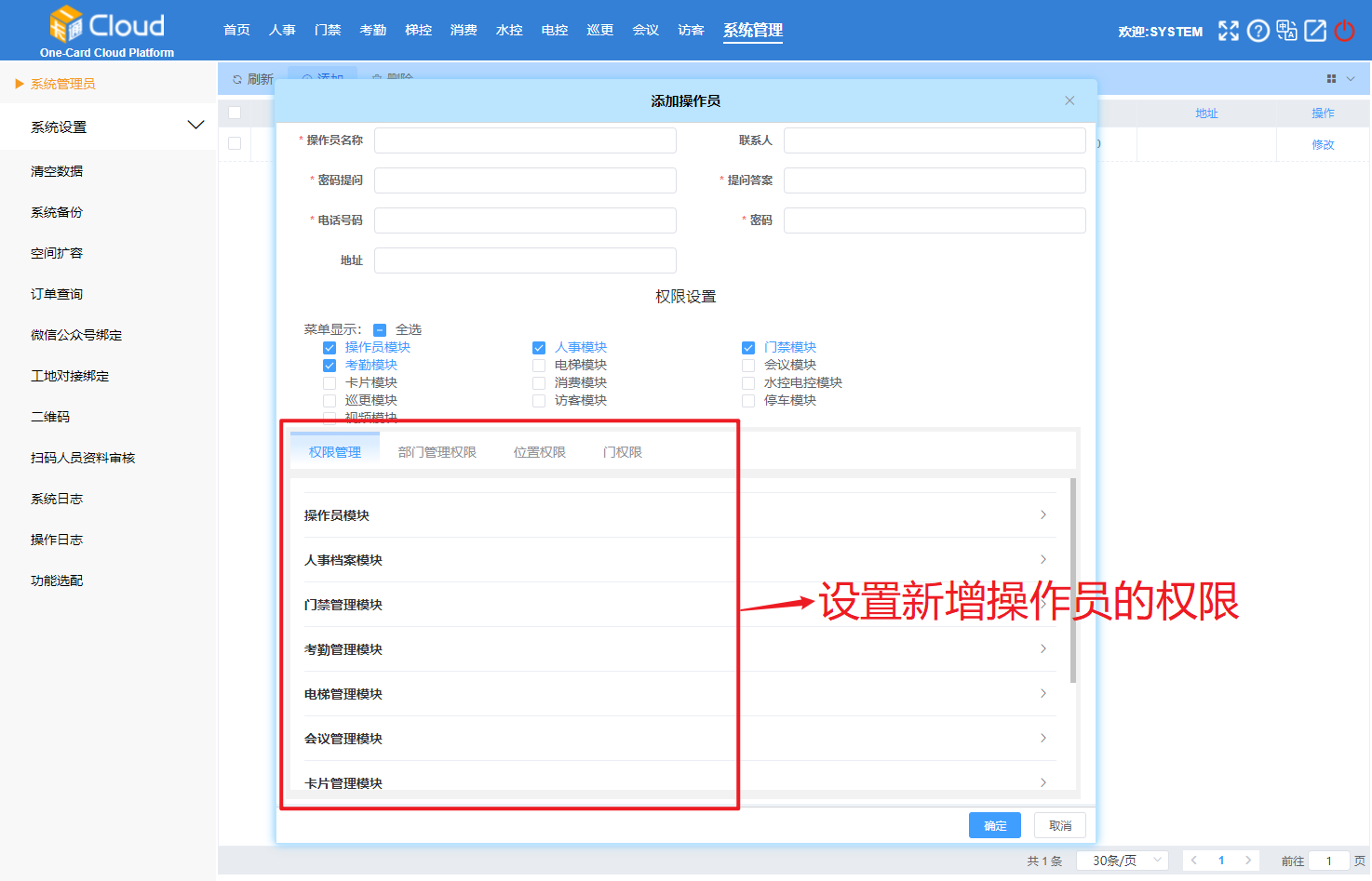Open the 30条/页 page size dropdown
This screenshot has height=881, width=1372.
[1122, 861]
